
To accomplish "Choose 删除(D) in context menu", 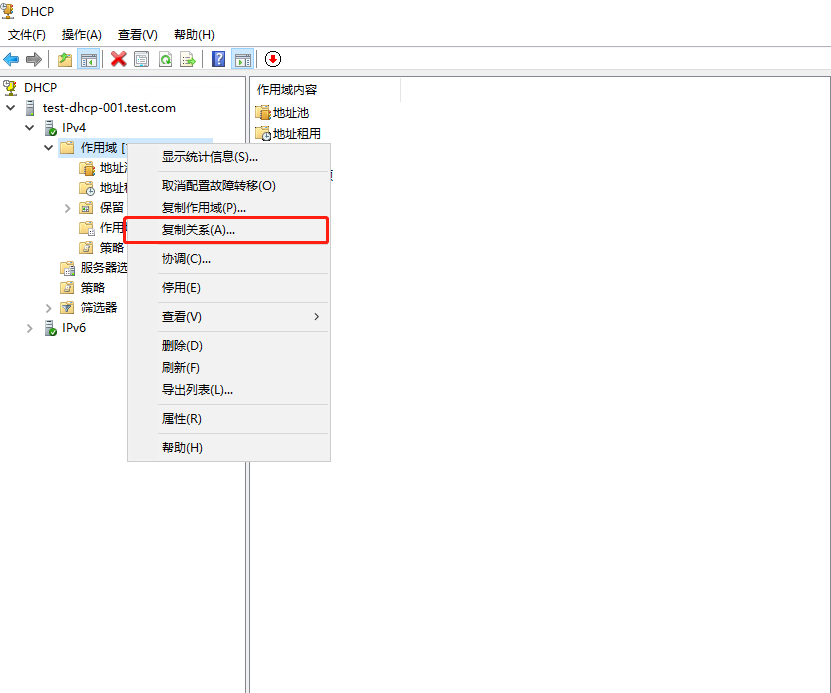I will pos(229,345).
